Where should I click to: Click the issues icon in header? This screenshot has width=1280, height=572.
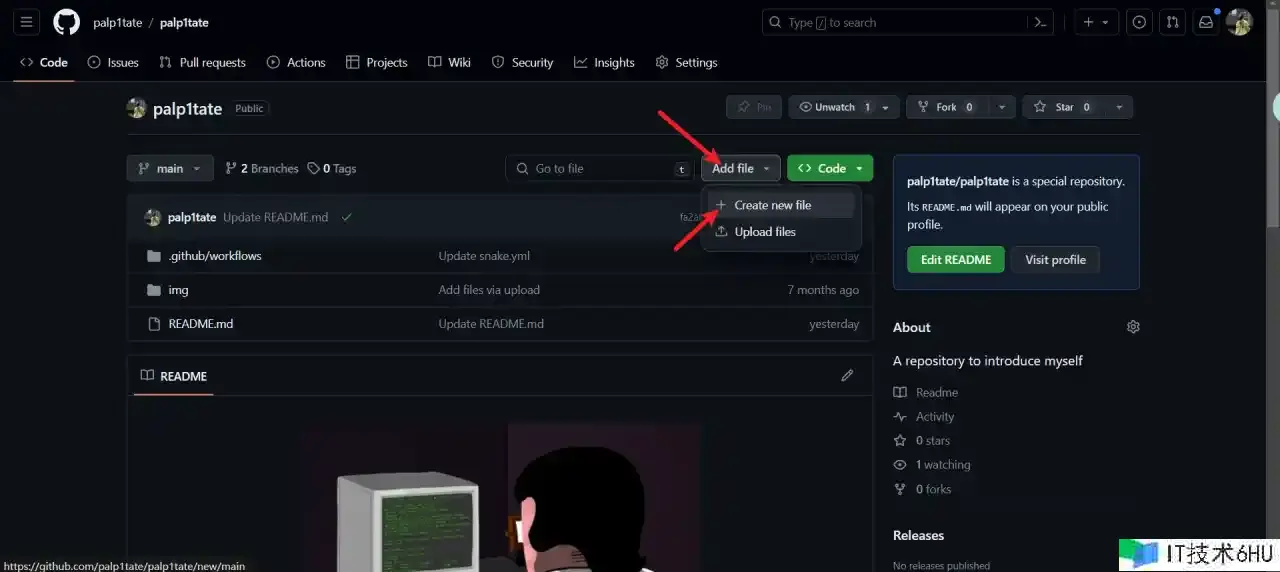coord(1139,22)
